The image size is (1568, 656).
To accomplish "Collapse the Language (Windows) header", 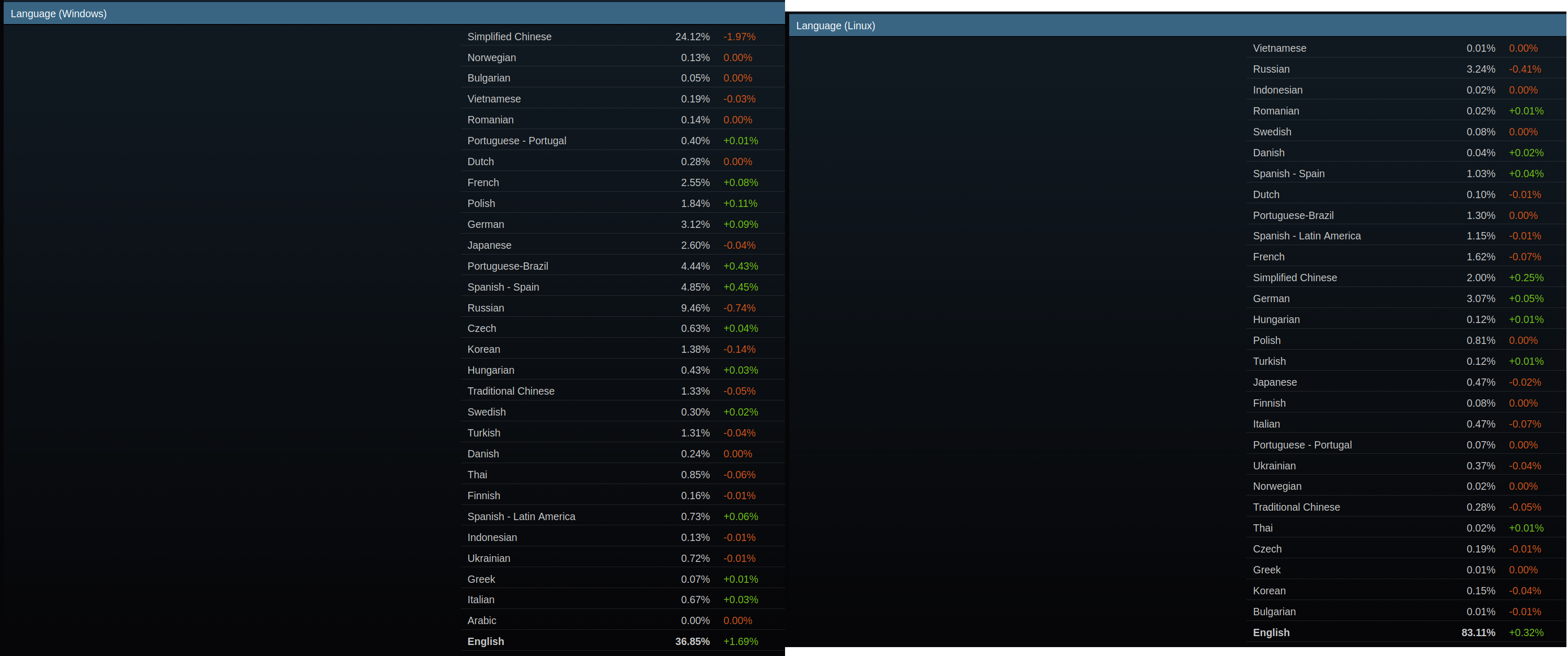I will coord(59,14).
